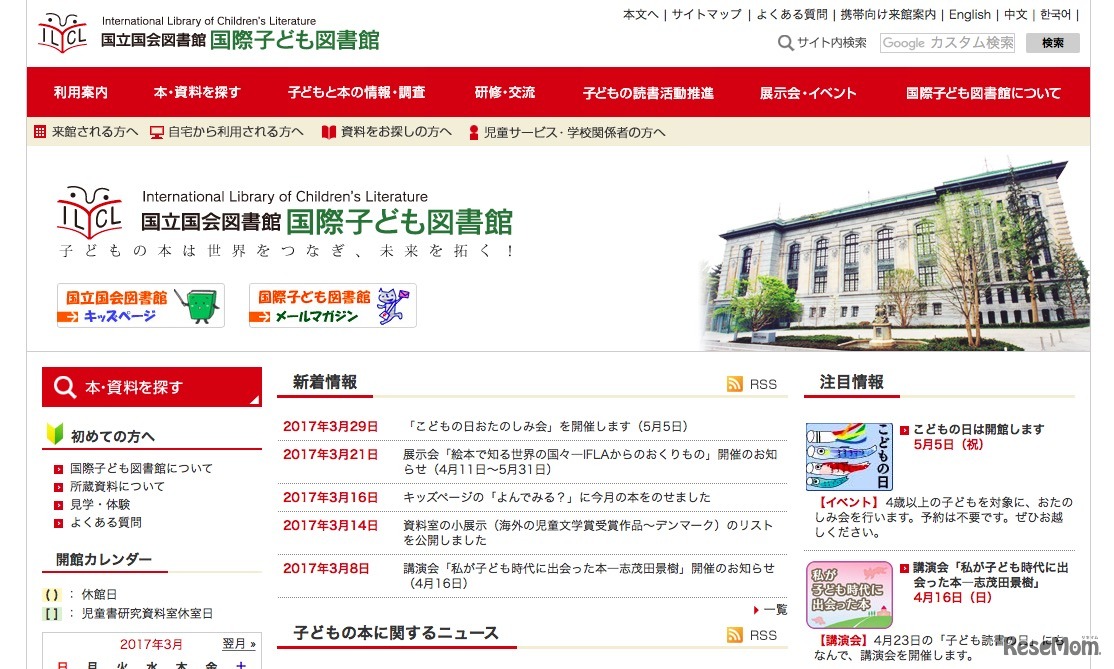The image size is (1114, 669).
Task: Open the 国際子ども図書館について menu
Action: pyautogui.click(x=983, y=93)
